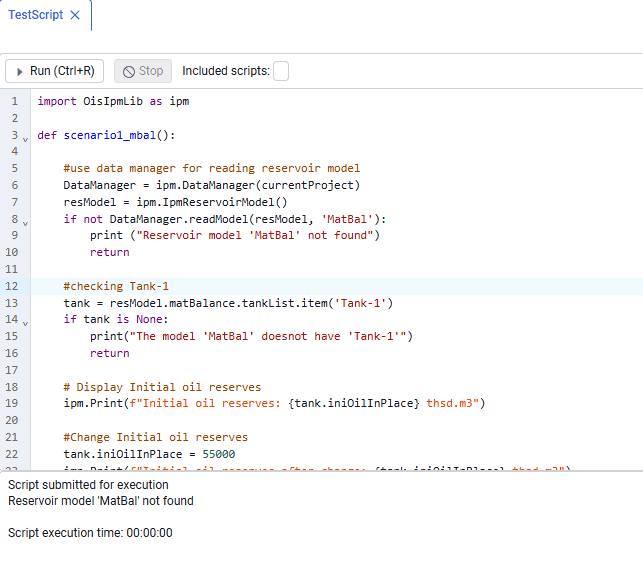643x568 pixels.
Task: Click the 'resModel = ipm.IpmReservoirModel()' line
Action: coord(175,202)
